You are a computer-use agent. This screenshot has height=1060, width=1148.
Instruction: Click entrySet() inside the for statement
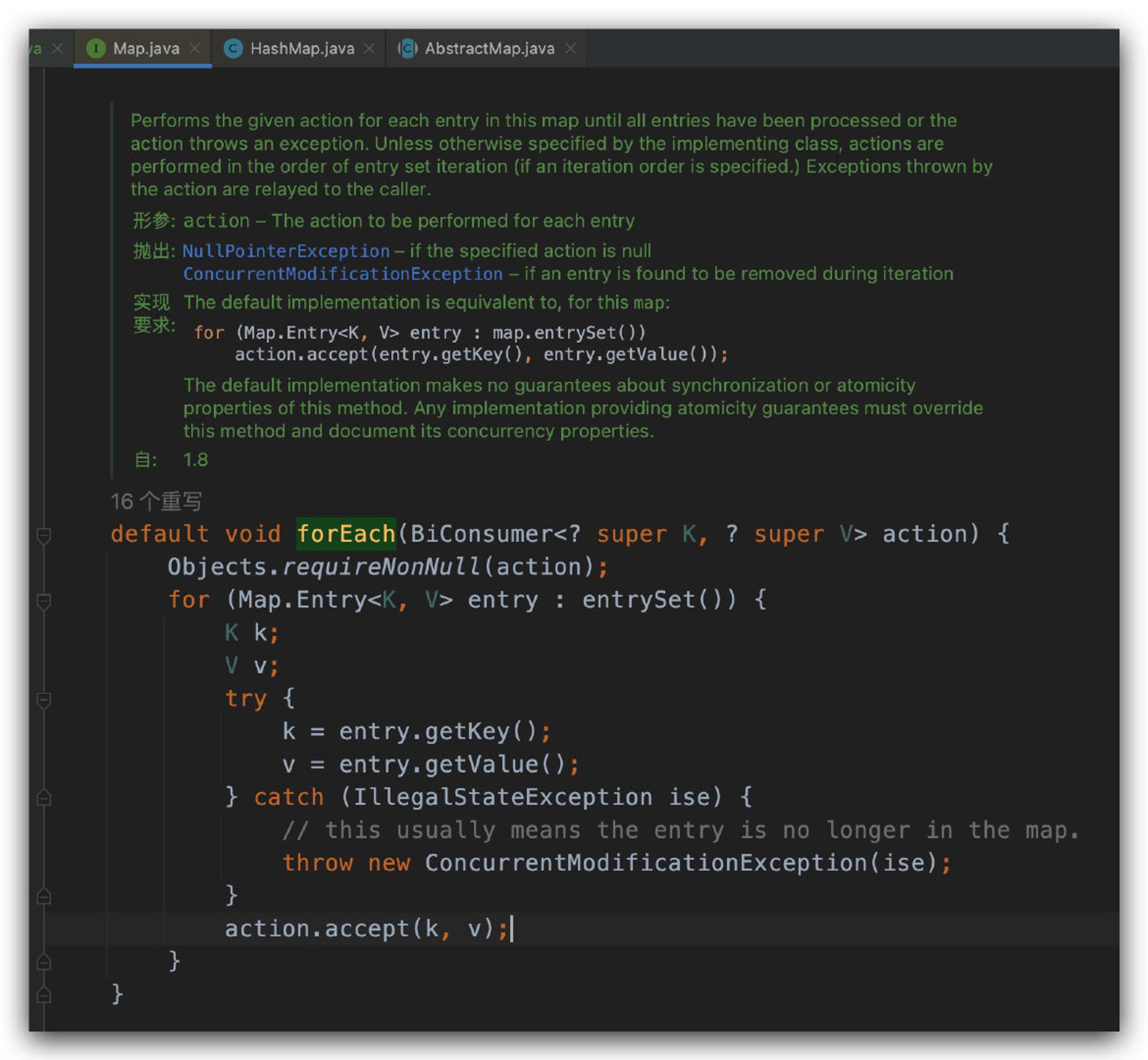[645, 599]
